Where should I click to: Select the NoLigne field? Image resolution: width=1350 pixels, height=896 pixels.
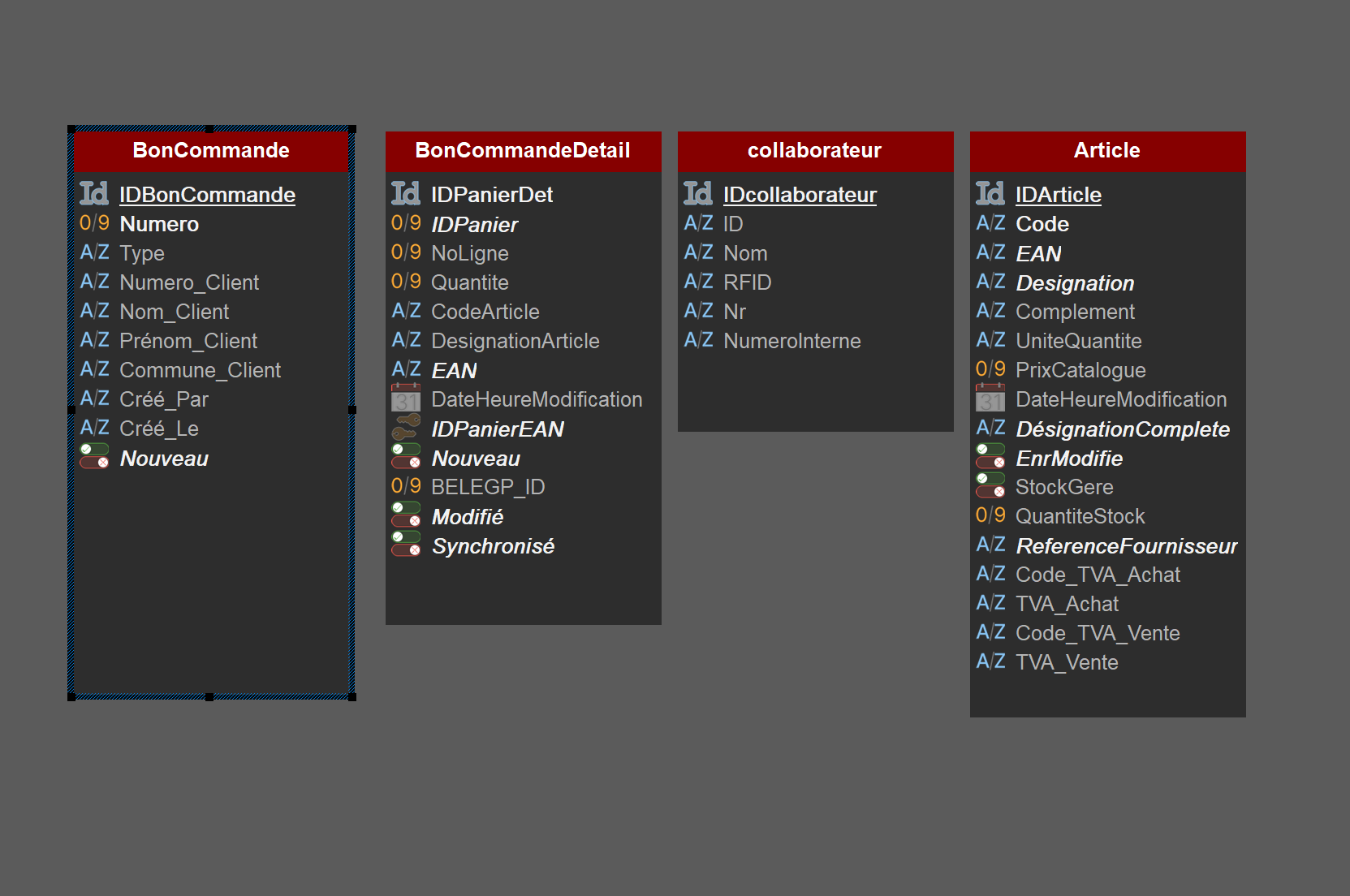470,253
